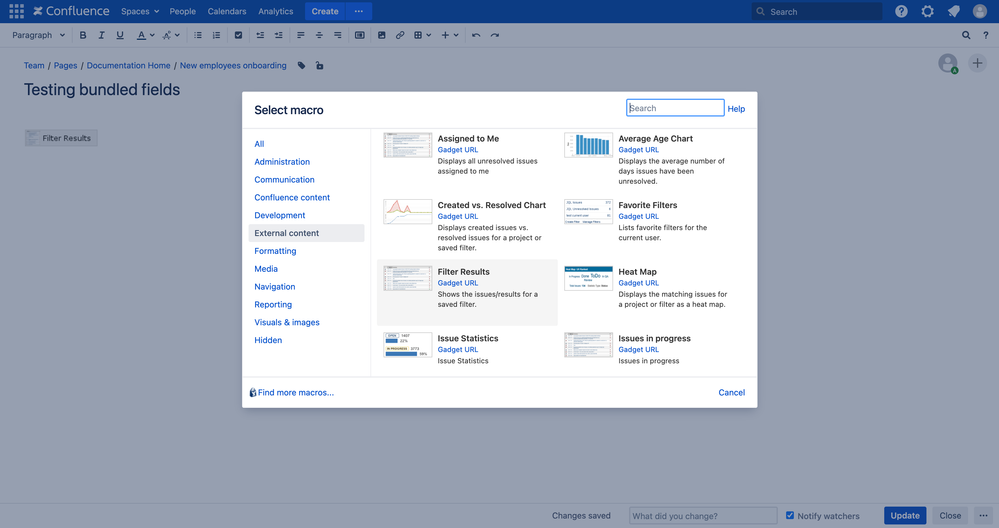
Task: Choose the Heat Map macro thumbnail
Action: pyautogui.click(x=589, y=278)
